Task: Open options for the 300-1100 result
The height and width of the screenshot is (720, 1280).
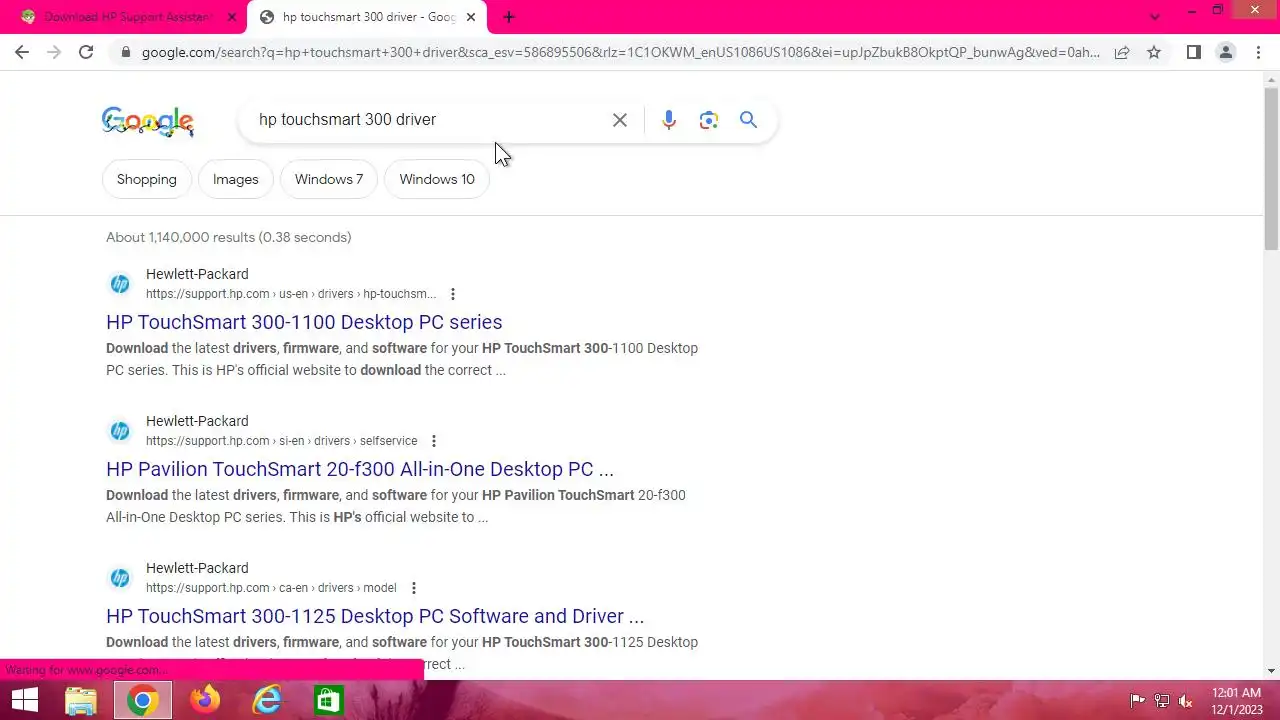Action: tap(453, 294)
